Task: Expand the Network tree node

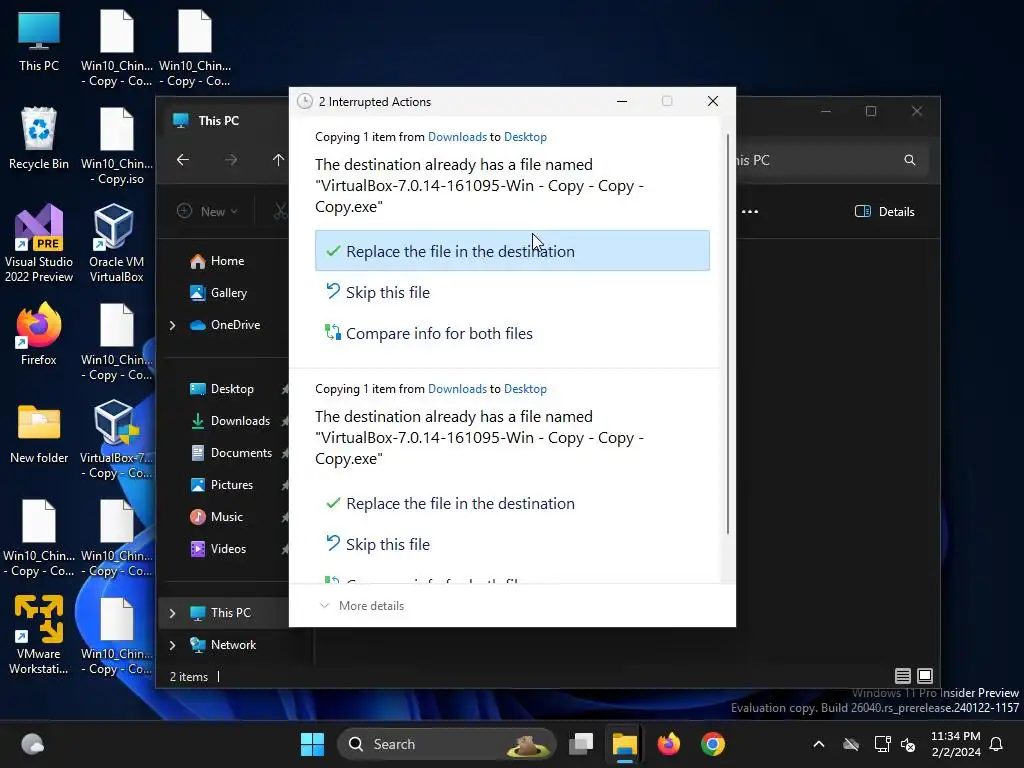Action: click(172, 645)
